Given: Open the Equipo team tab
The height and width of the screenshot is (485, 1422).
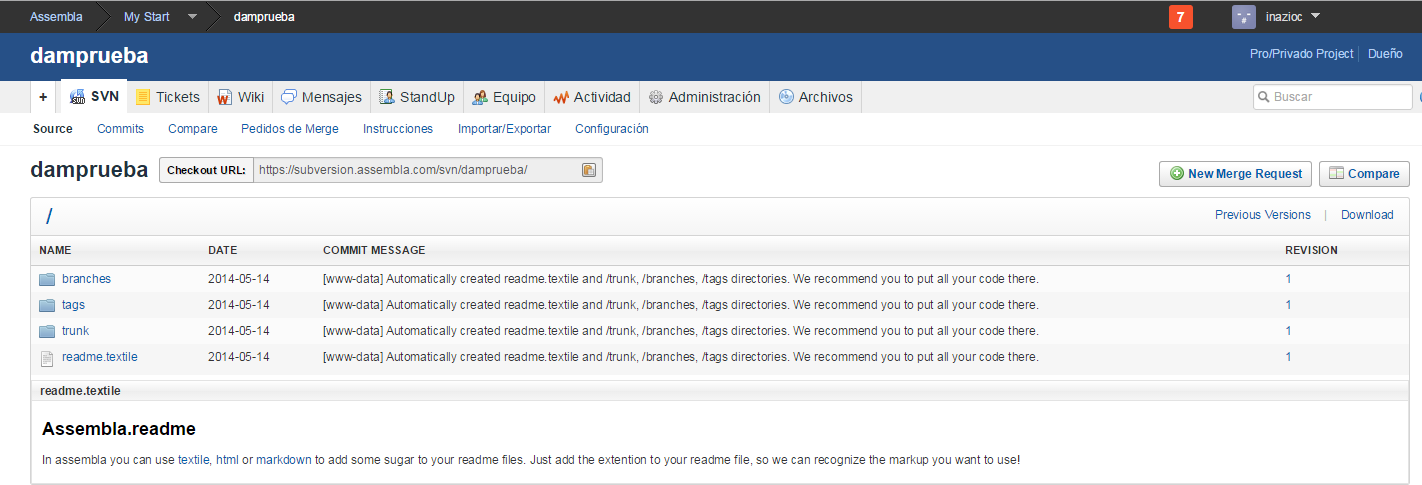Looking at the screenshot, I should 503,97.
